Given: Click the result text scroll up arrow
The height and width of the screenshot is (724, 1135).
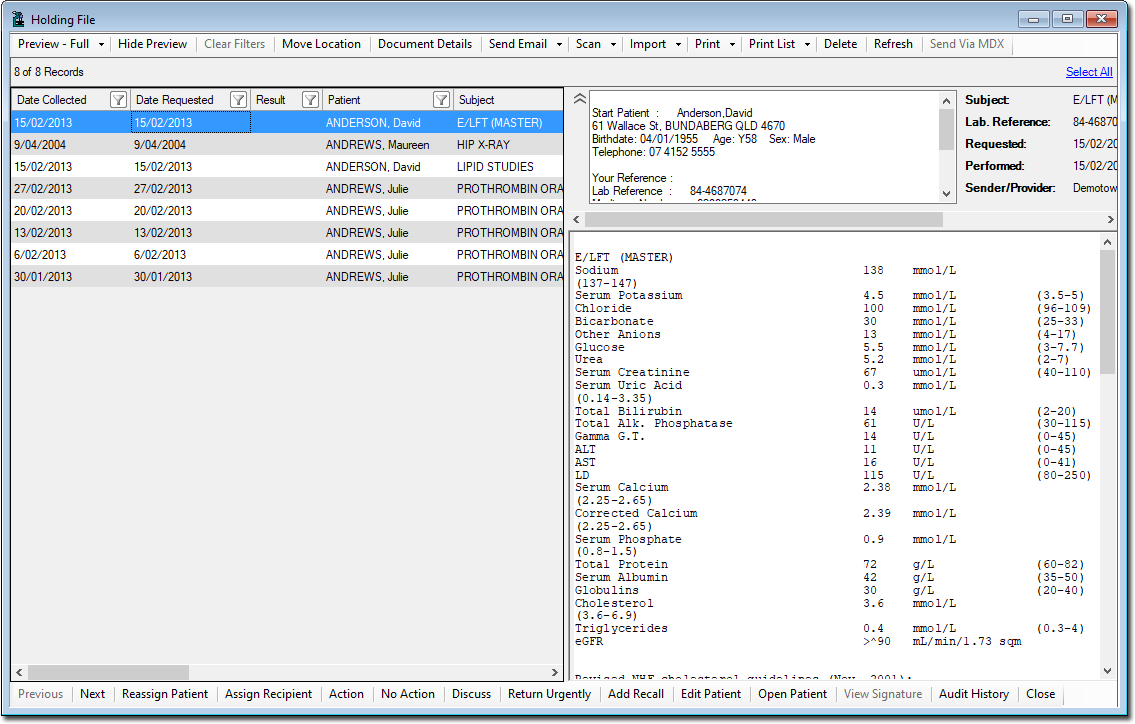Looking at the screenshot, I should pos(1107,243).
